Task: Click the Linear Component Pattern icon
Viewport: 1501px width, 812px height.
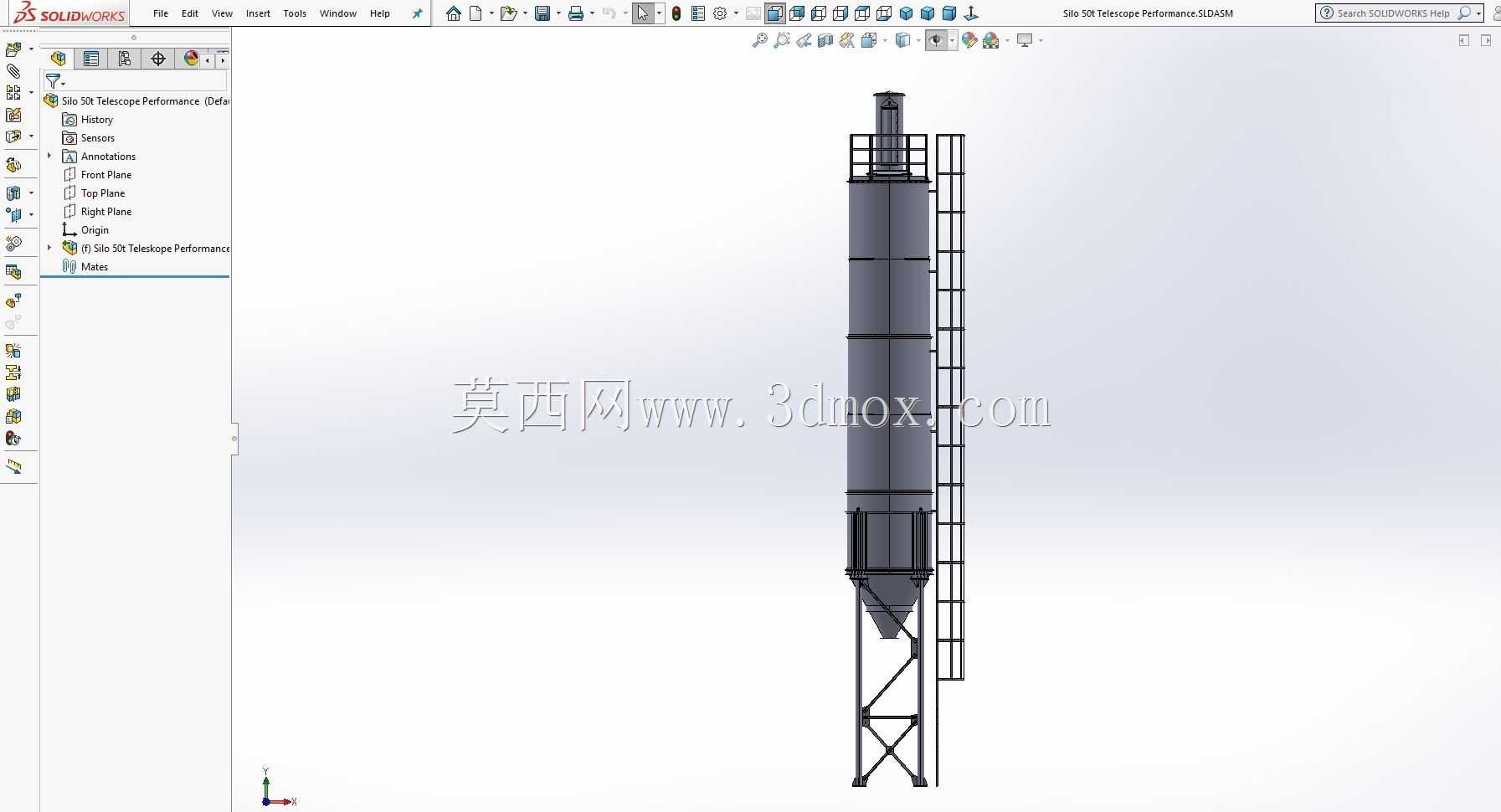Action: click(13, 93)
